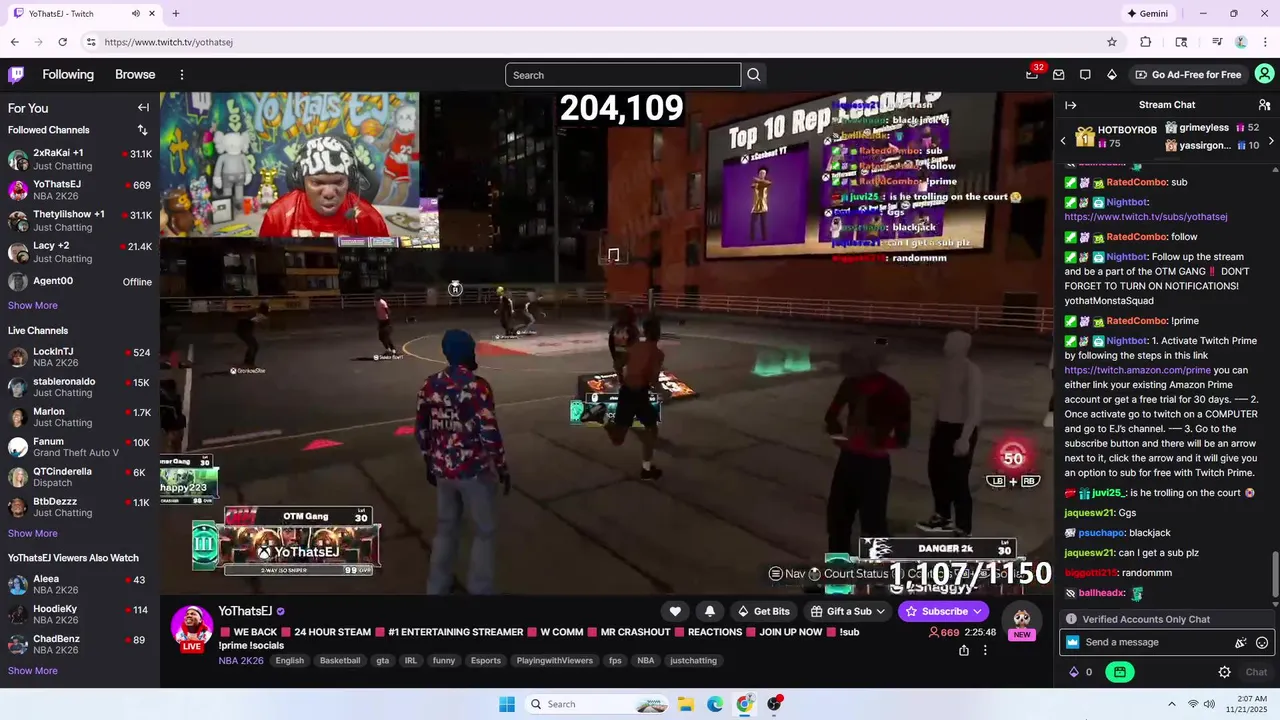Viewport: 1280px width, 720px height.
Task: Open the Following tab
Action: [x=68, y=75]
